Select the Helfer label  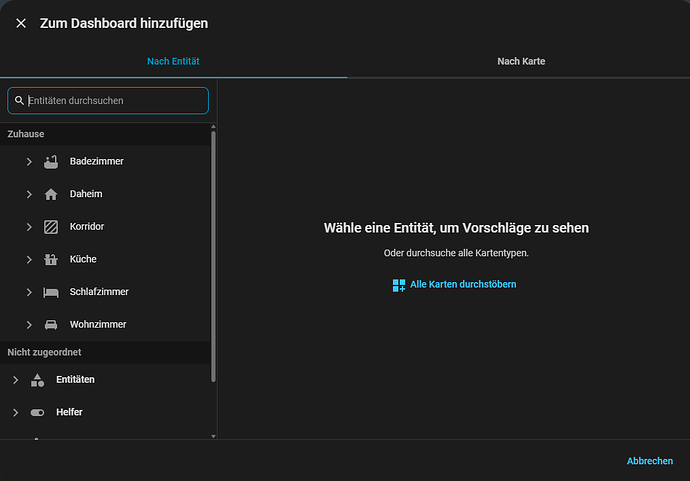click(x=69, y=412)
